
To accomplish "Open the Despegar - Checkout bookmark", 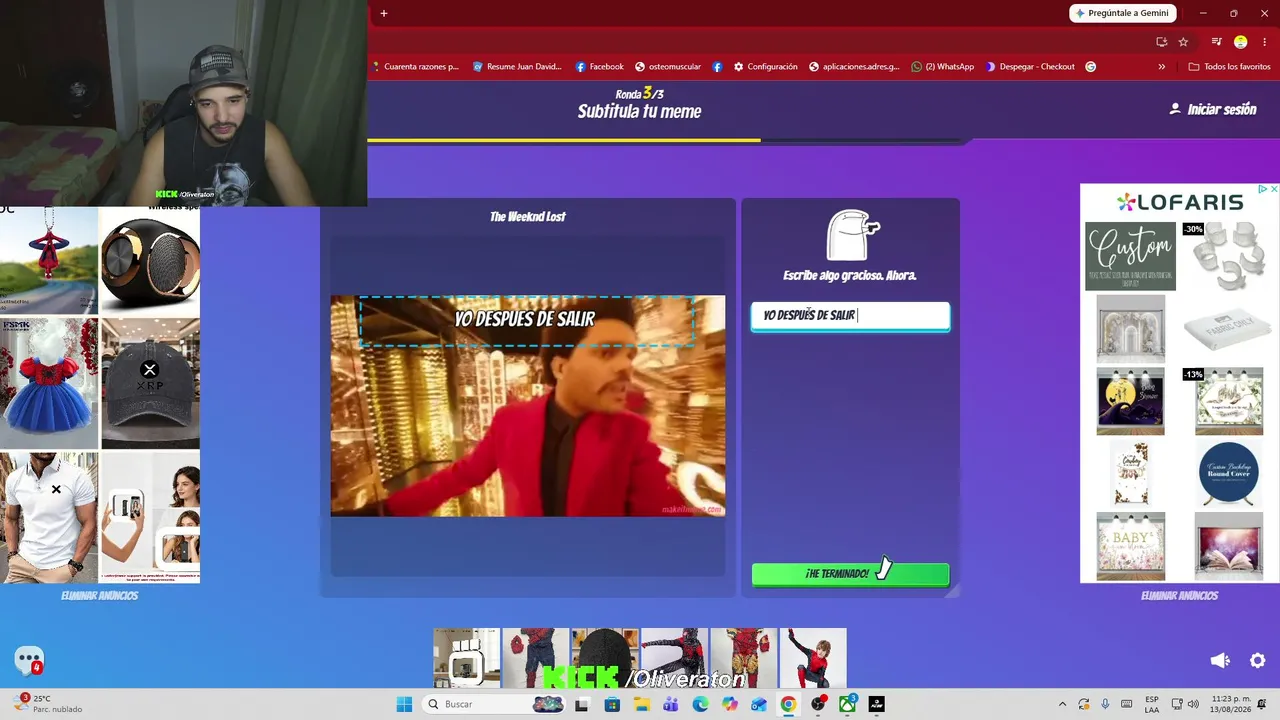I will [x=1030, y=67].
